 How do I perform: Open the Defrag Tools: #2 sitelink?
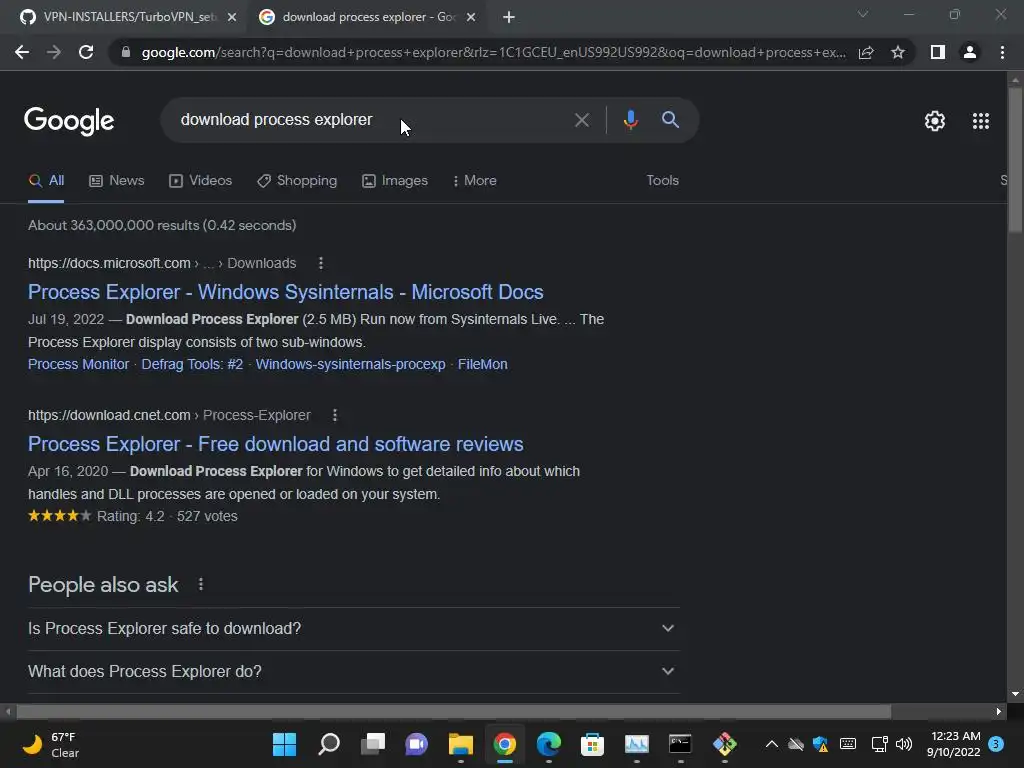click(192, 364)
